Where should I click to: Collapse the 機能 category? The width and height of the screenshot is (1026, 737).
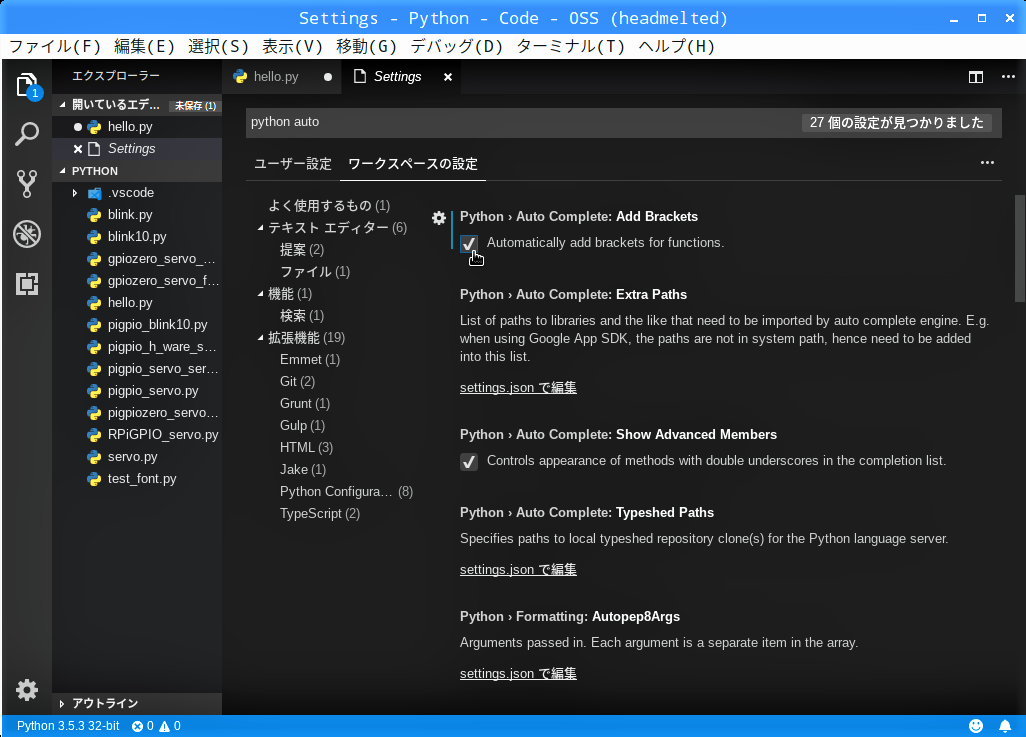click(x=260, y=294)
